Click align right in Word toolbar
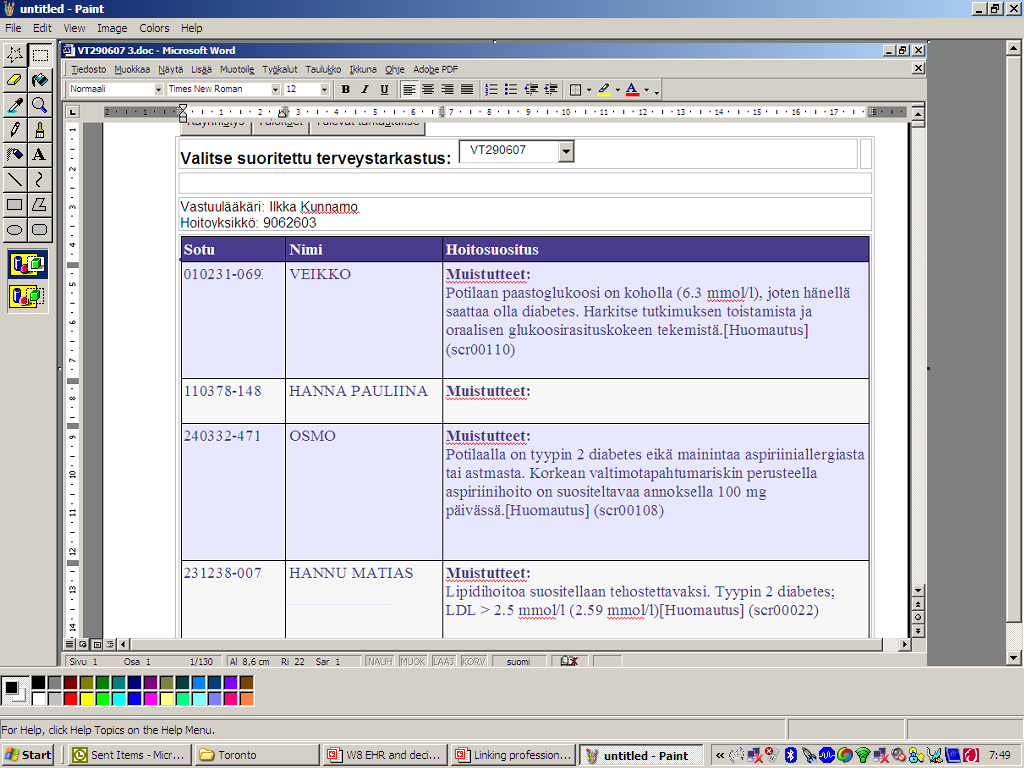The width and height of the screenshot is (1024, 768). point(447,89)
